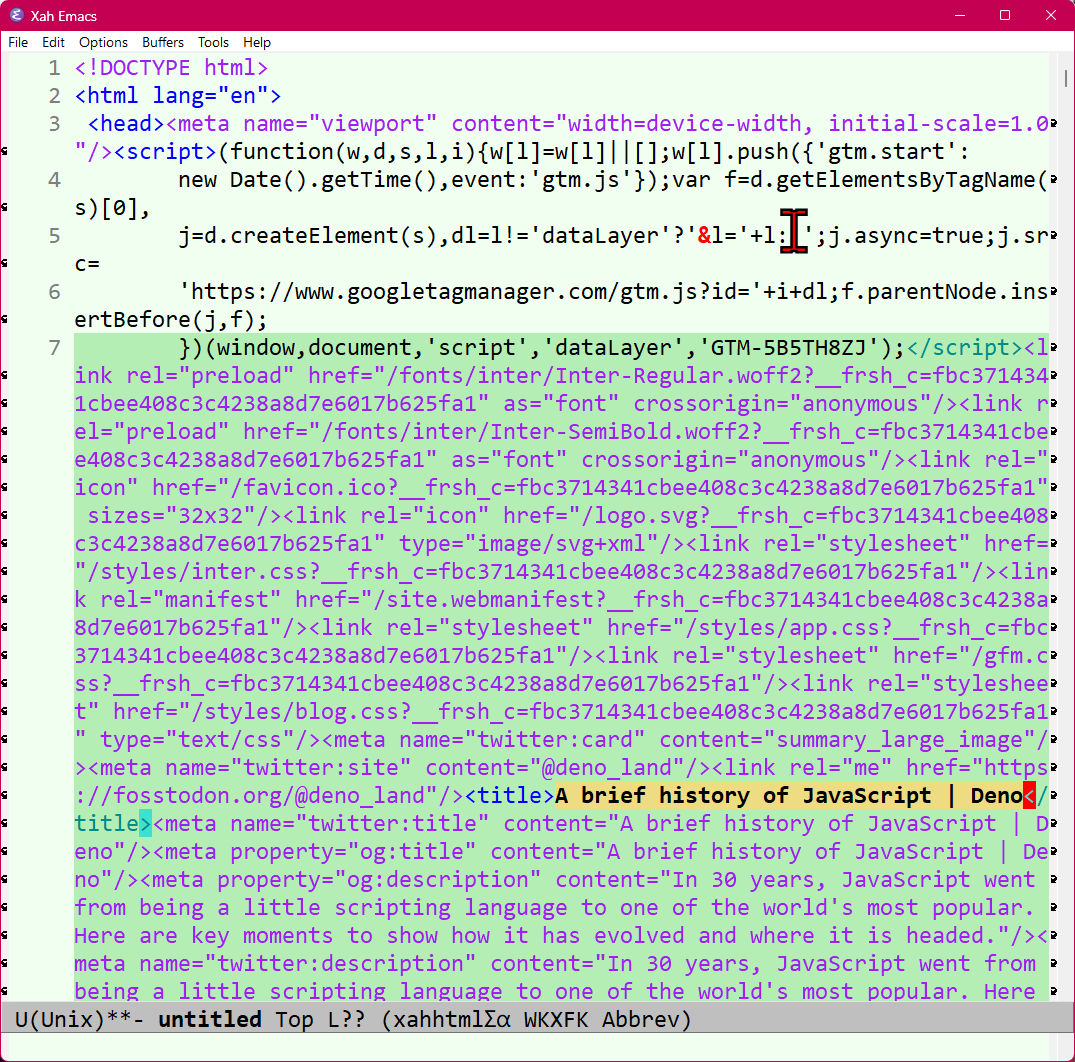Viewport: 1075px width, 1062px height.
Task: Open the Tools menu
Action: (x=213, y=42)
